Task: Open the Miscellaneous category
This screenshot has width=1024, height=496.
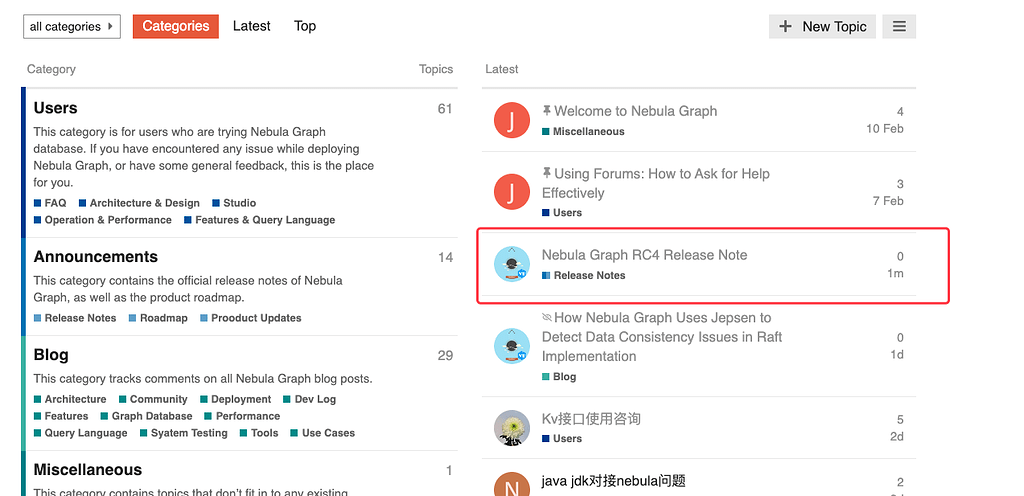Action: coord(88,470)
